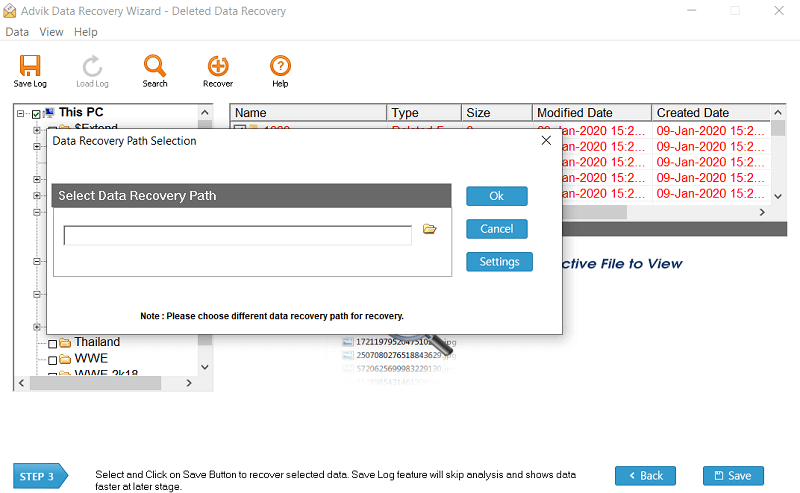Click the data recovery path input field
The height and width of the screenshot is (493, 800).
237,235
